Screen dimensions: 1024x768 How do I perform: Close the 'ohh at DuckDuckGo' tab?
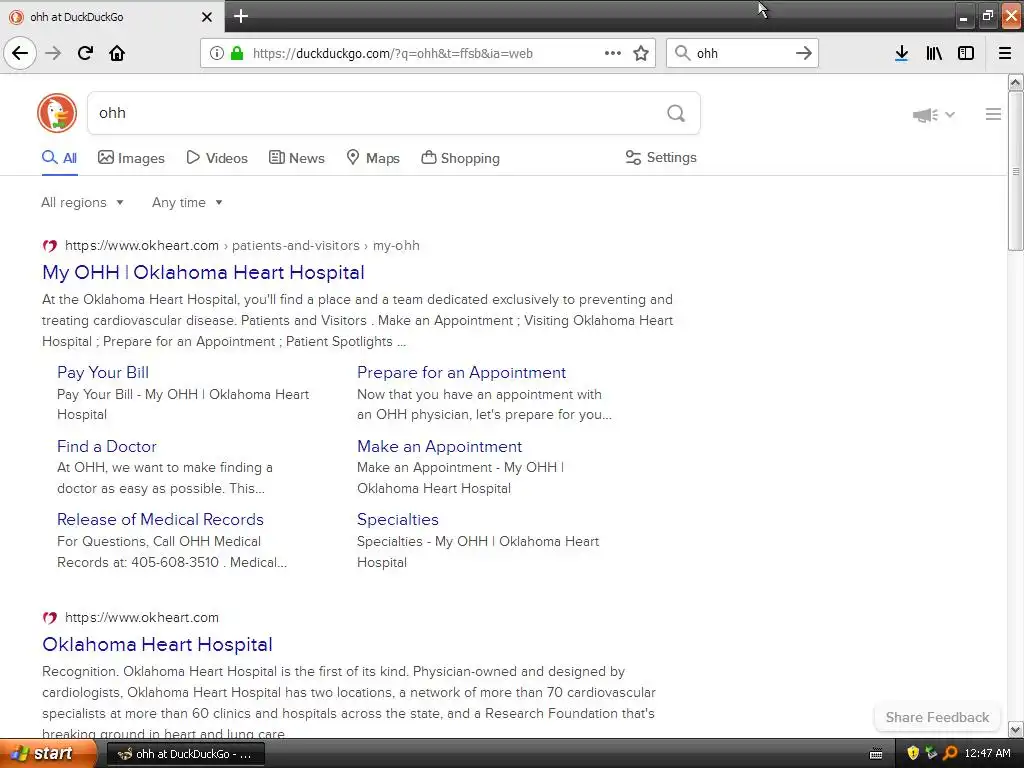pos(206,16)
